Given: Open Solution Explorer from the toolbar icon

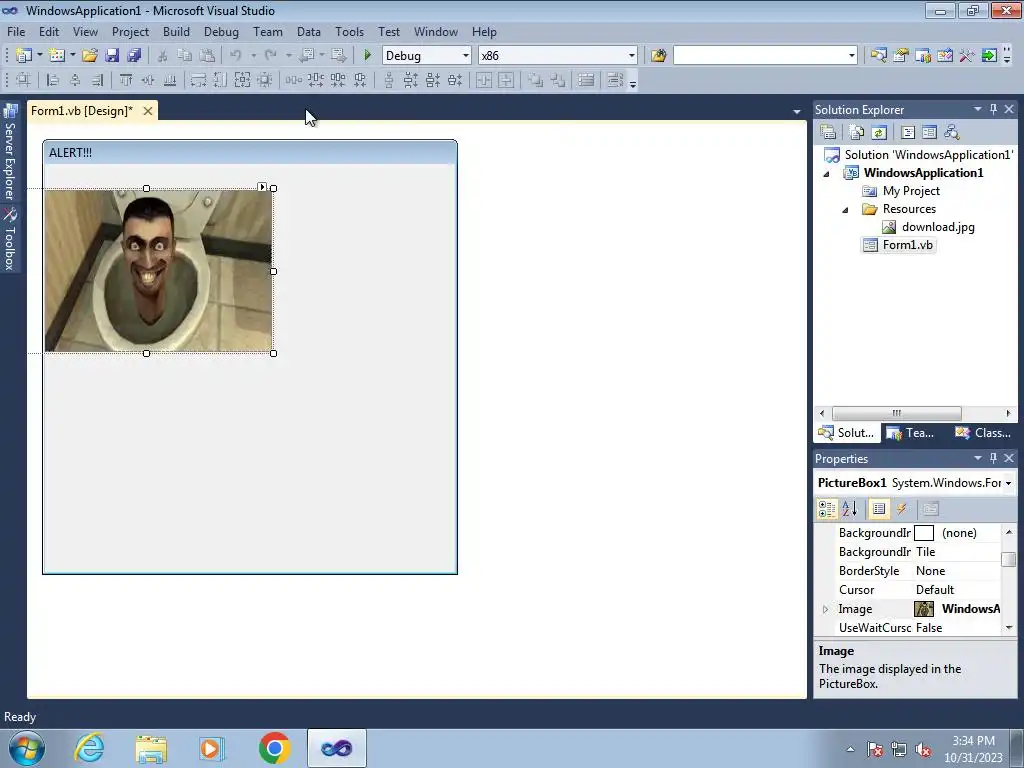Looking at the screenshot, I should coord(878,56).
